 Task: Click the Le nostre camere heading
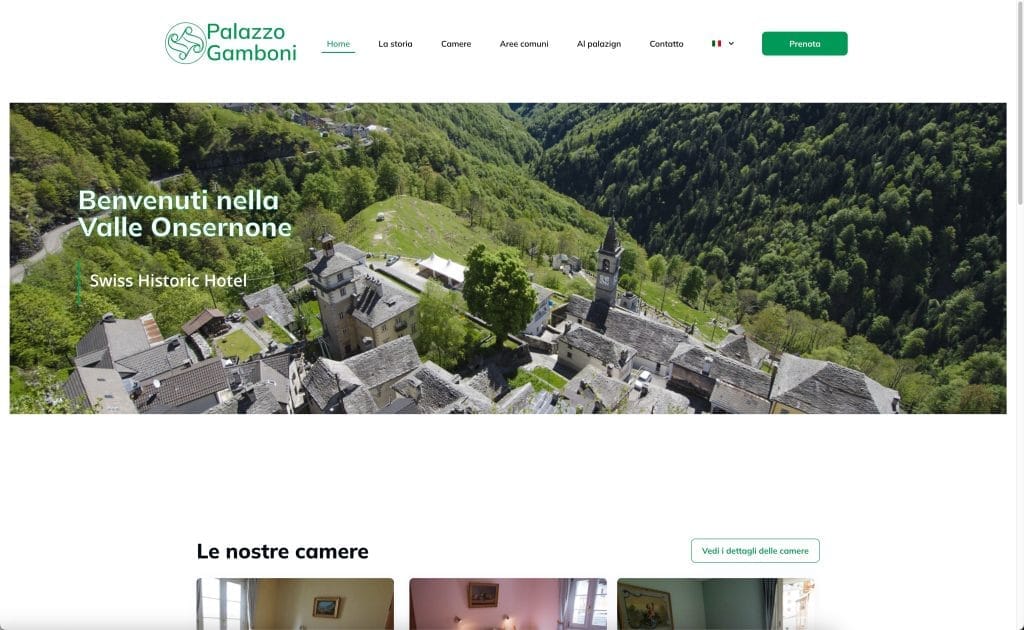pyautogui.click(x=283, y=551)
